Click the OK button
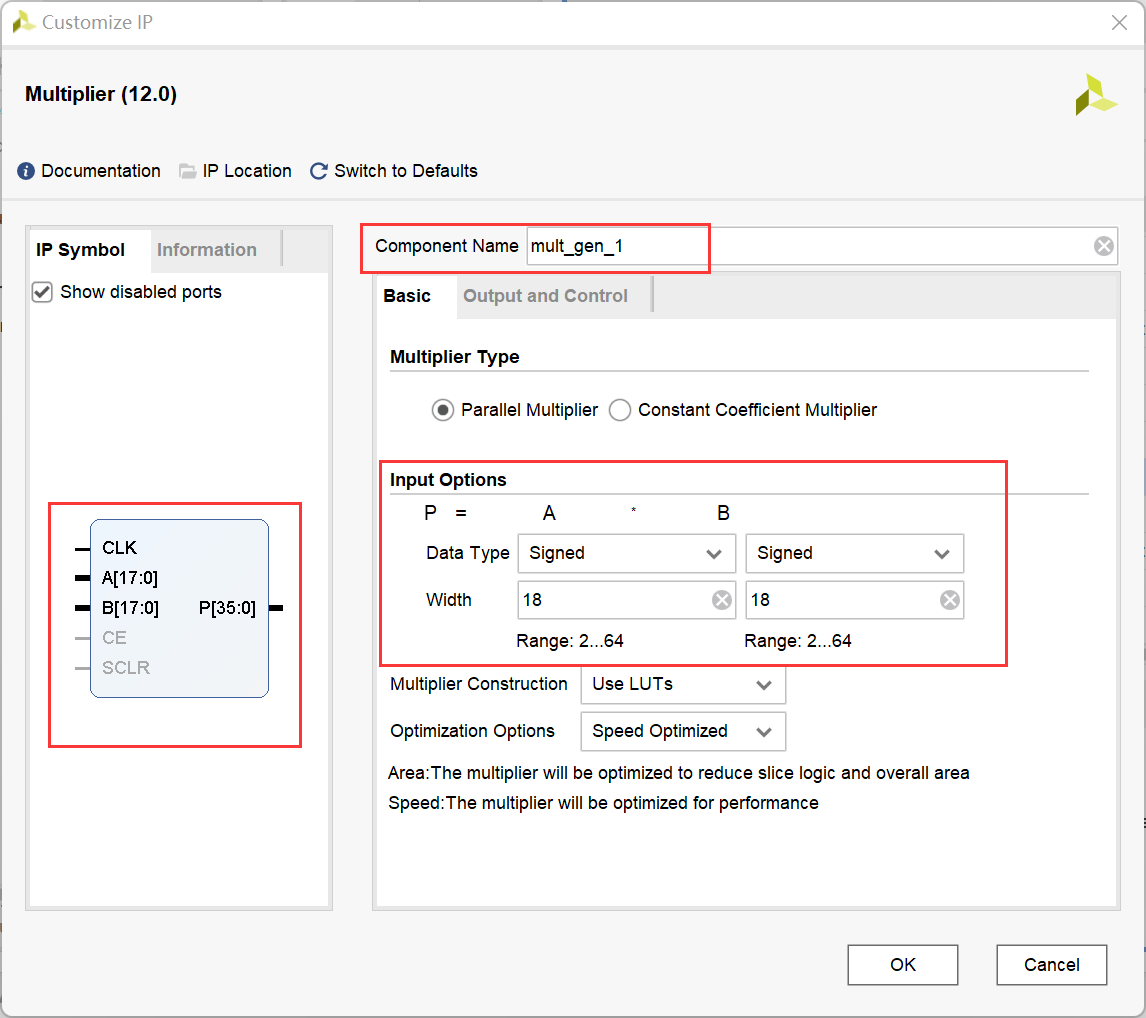The width and height of the screenshot is (1146, 1018). [903, 965]
